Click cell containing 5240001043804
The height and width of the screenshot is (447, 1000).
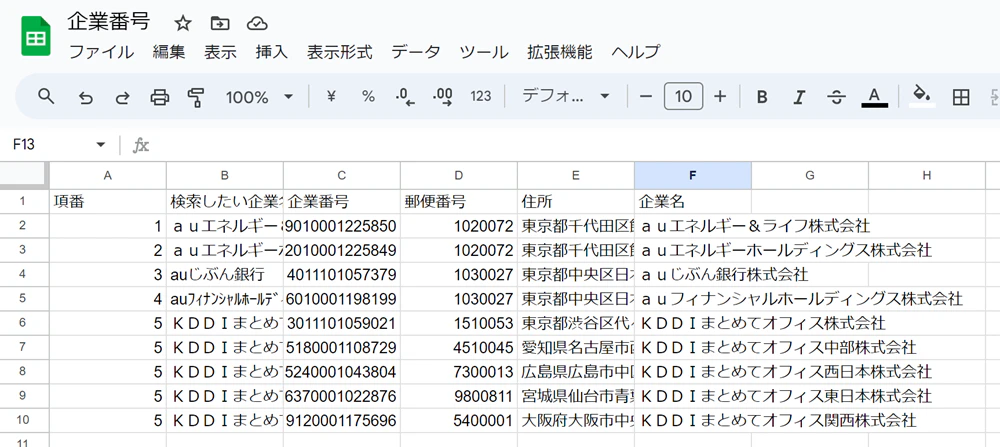point(342,372)
